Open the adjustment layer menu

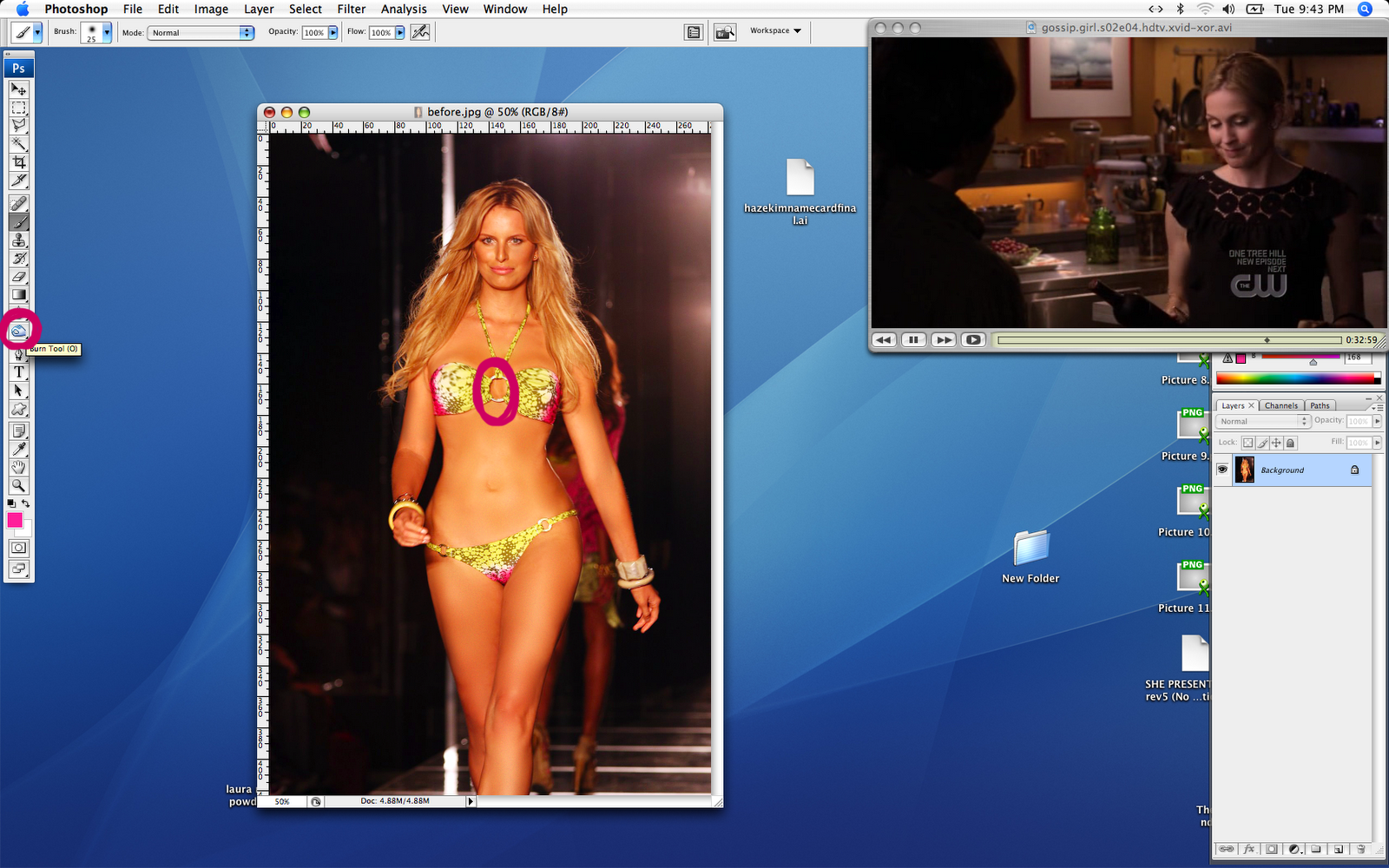pos(1294,849)
